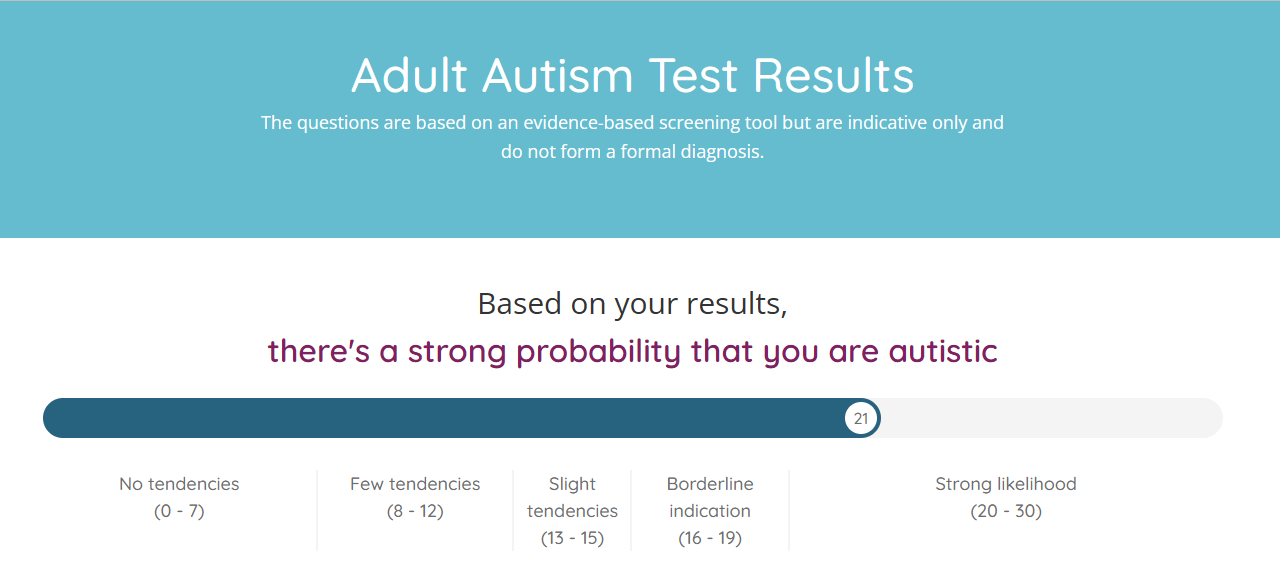Select the "Borderline indication" category label
1280x577 pixels.
710,497
